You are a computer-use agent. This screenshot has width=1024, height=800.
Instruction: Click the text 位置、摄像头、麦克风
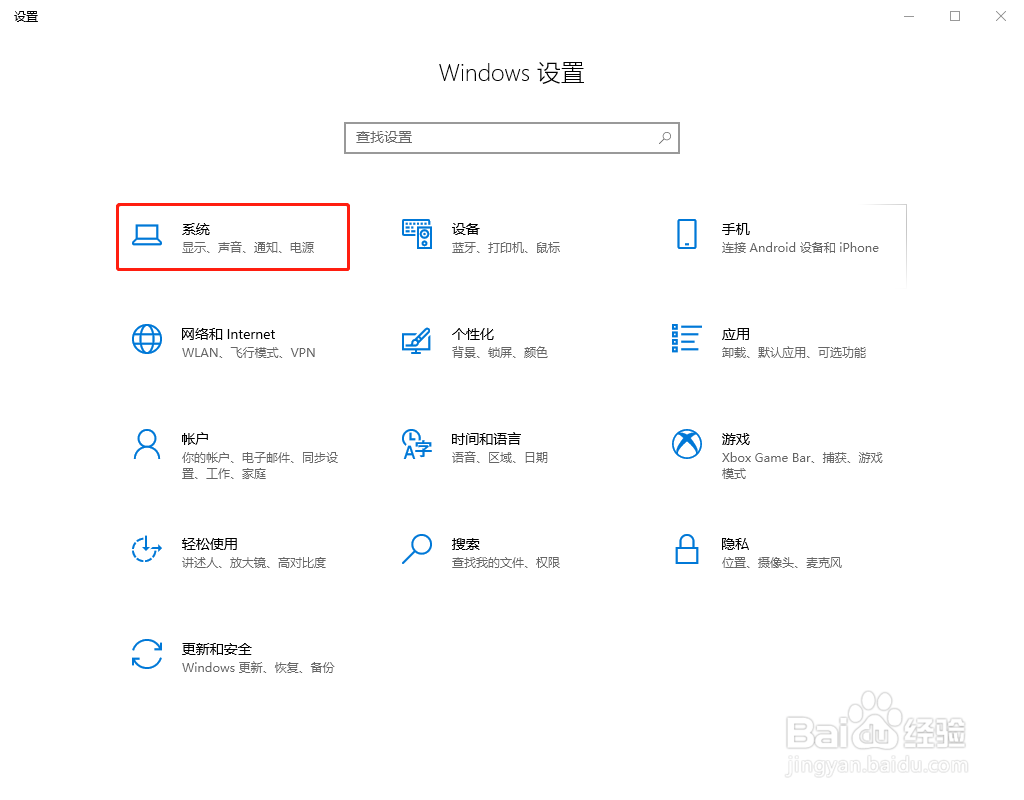pos(782,563)
